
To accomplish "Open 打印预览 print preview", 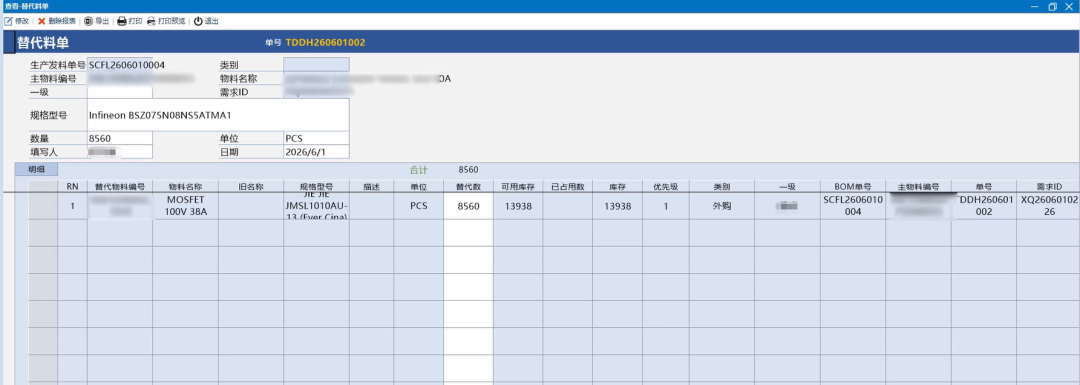I will [166, 21].
